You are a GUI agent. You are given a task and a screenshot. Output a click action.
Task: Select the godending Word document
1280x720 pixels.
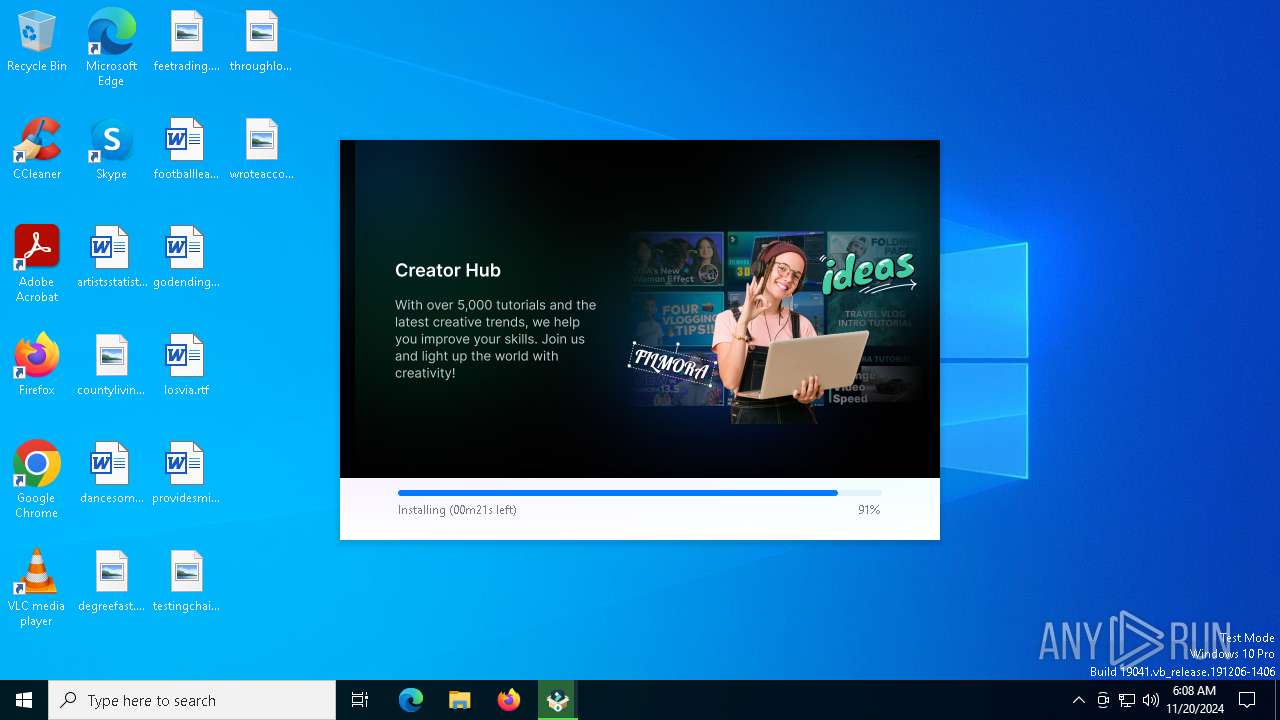pos(186,257)
